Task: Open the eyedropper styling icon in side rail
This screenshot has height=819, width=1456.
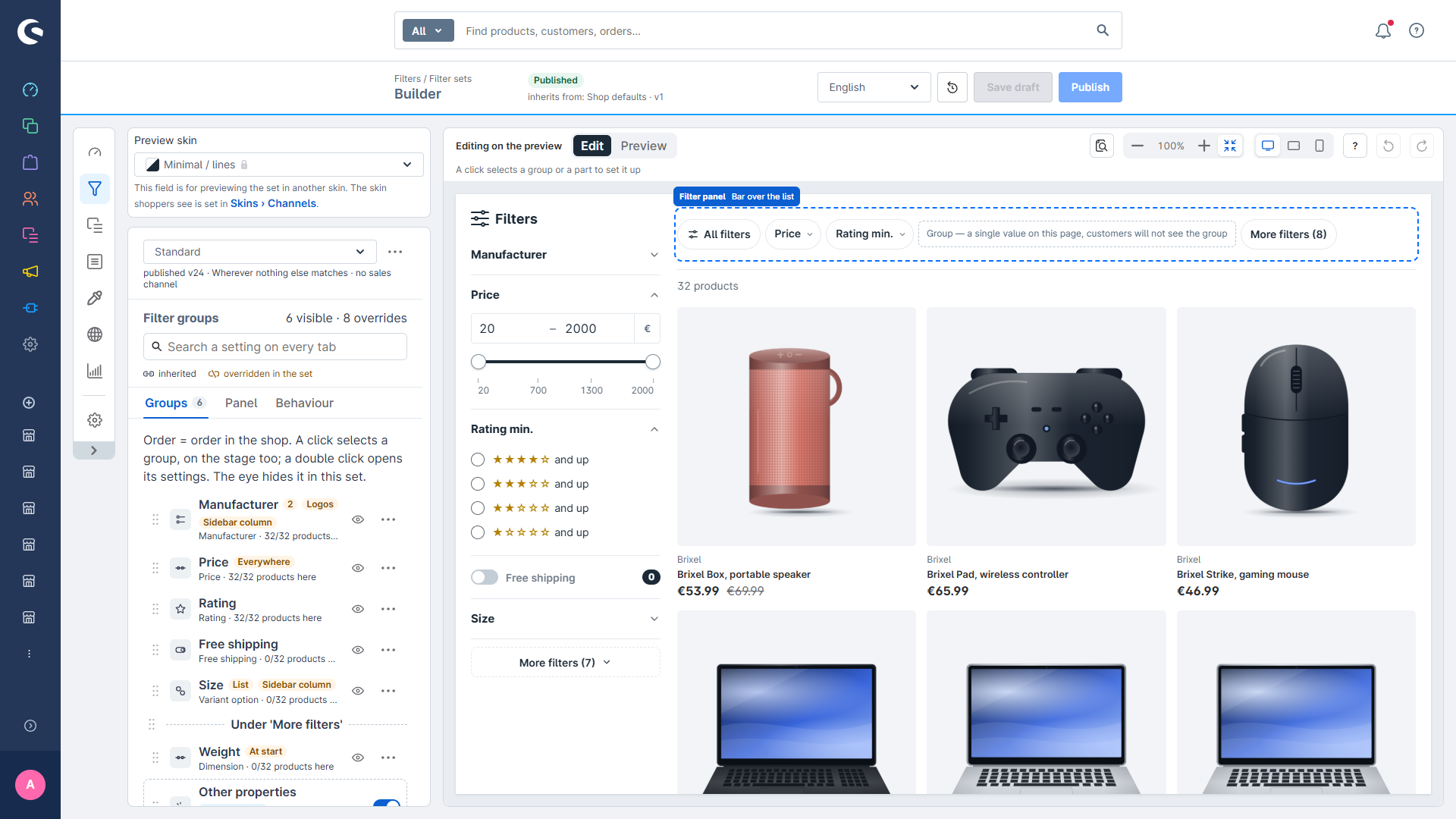Action: pyautogui.click(x=95, y=298)
